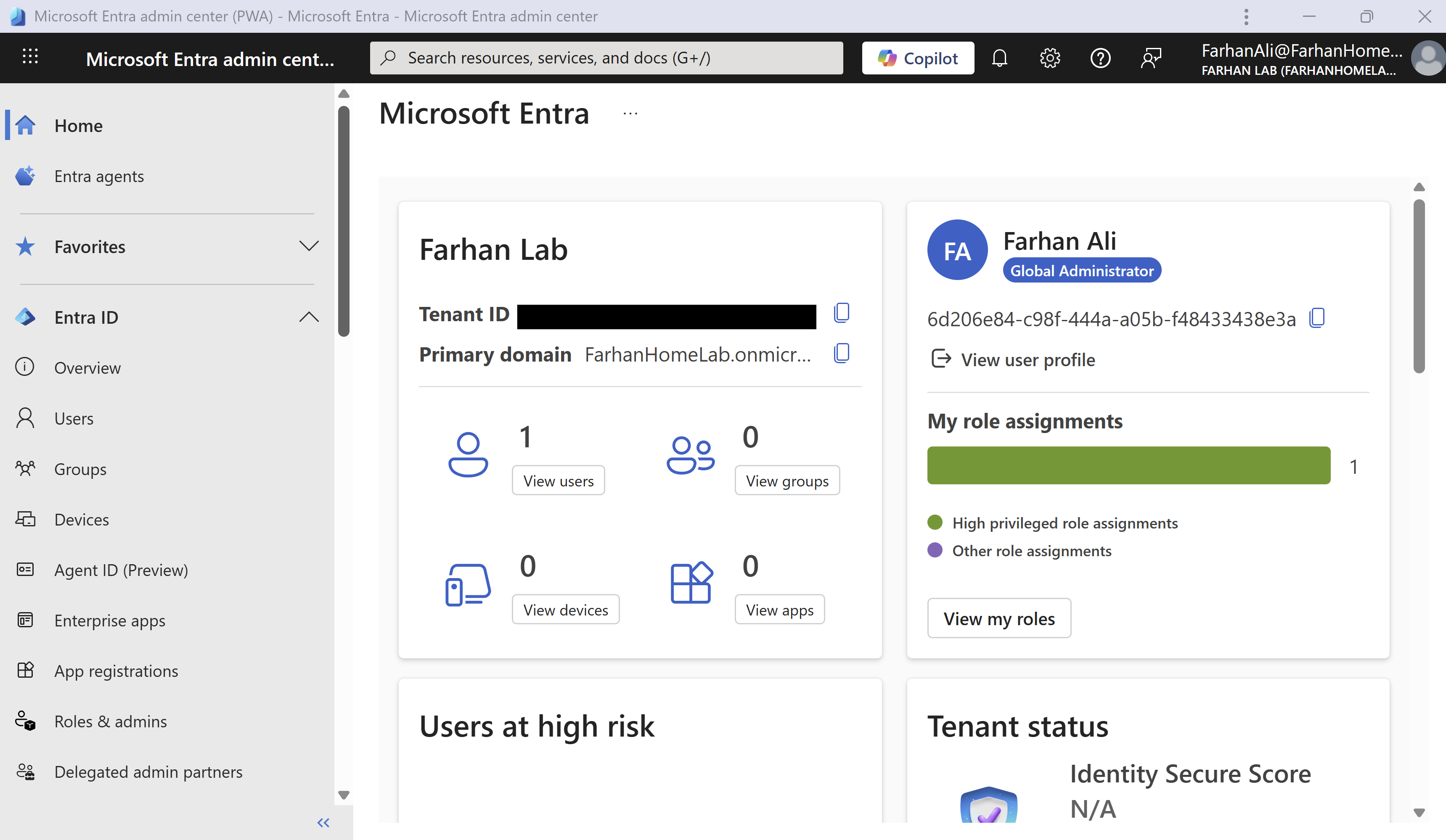Image resolution: width=1446 pixels, height=840 pixels.
Task: Open the settings gear icon
Action: (1049, 58)
